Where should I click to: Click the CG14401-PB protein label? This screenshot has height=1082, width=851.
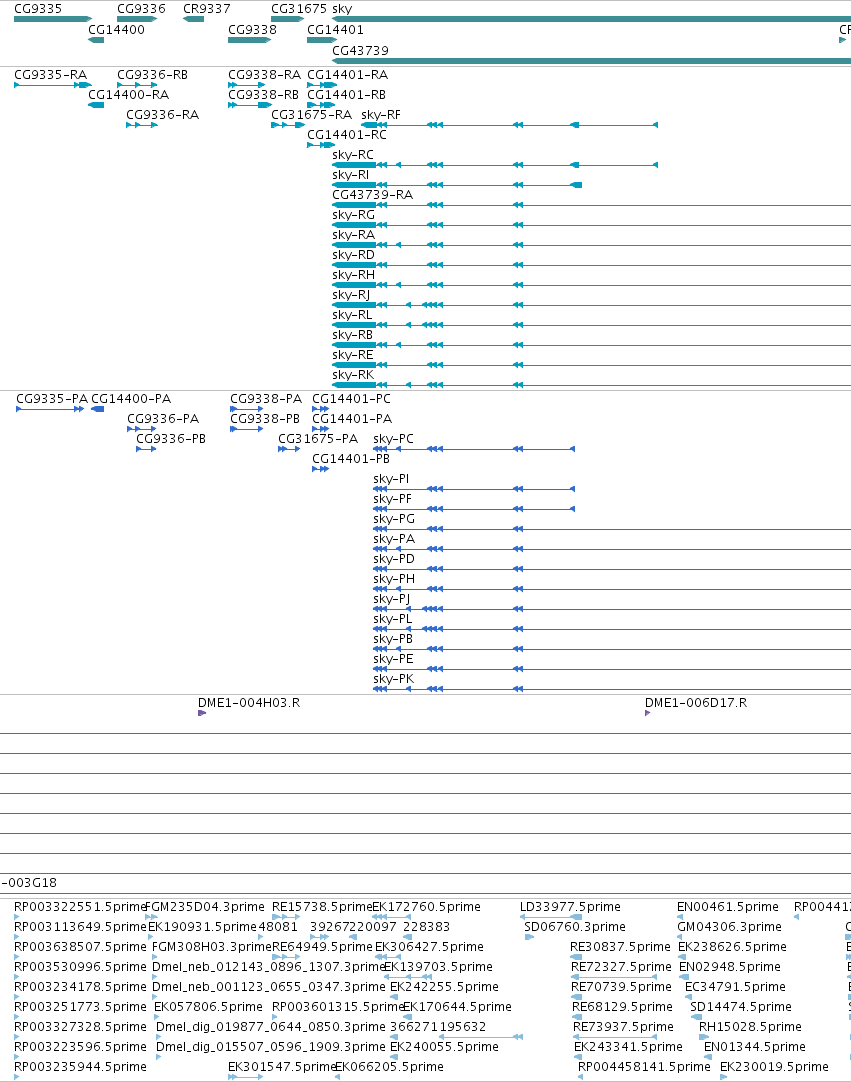[351, 459]
